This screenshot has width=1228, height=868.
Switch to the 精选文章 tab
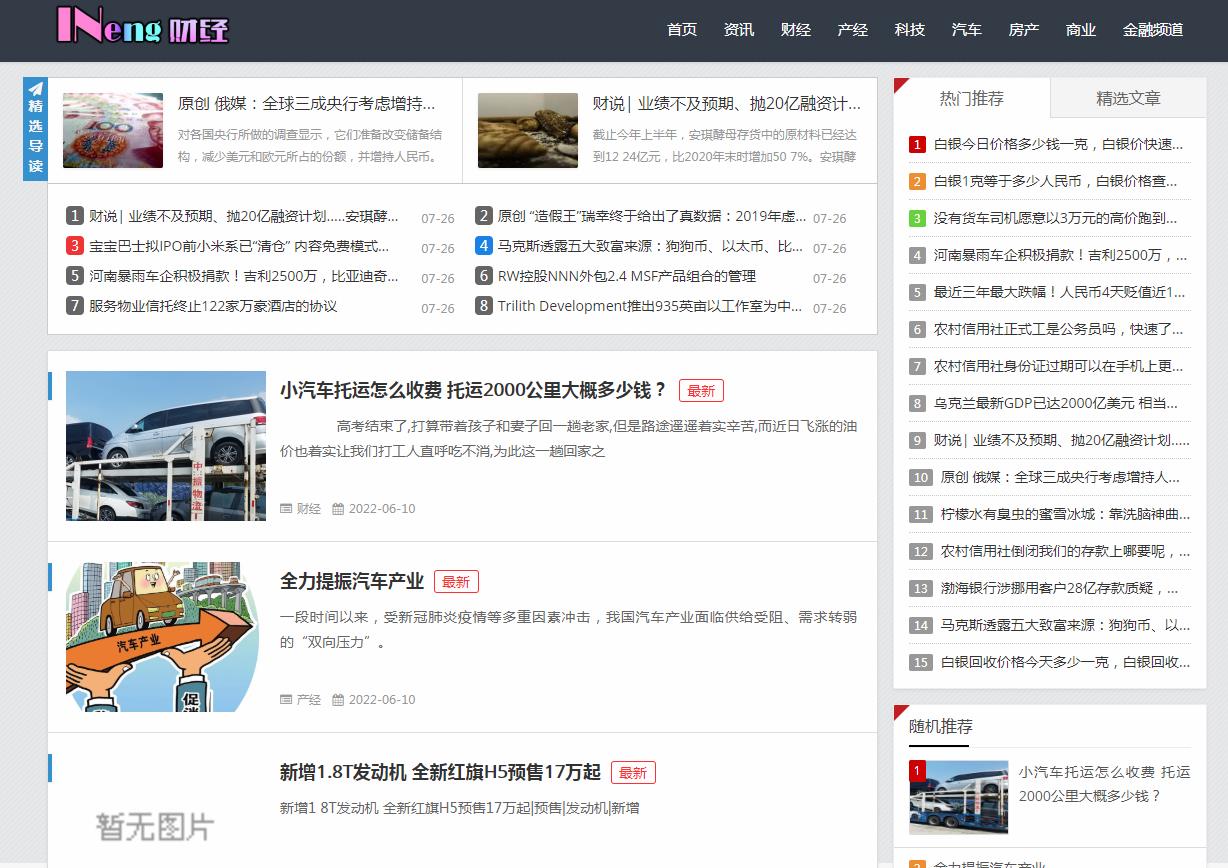1128,98
